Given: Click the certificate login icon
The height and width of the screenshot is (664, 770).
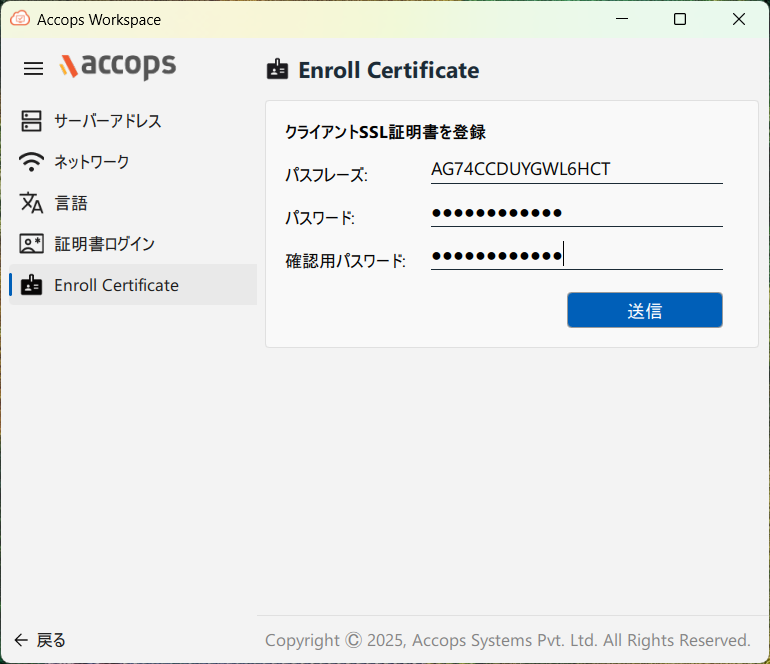Looking at the screenshot, I should tap(31, 244).
